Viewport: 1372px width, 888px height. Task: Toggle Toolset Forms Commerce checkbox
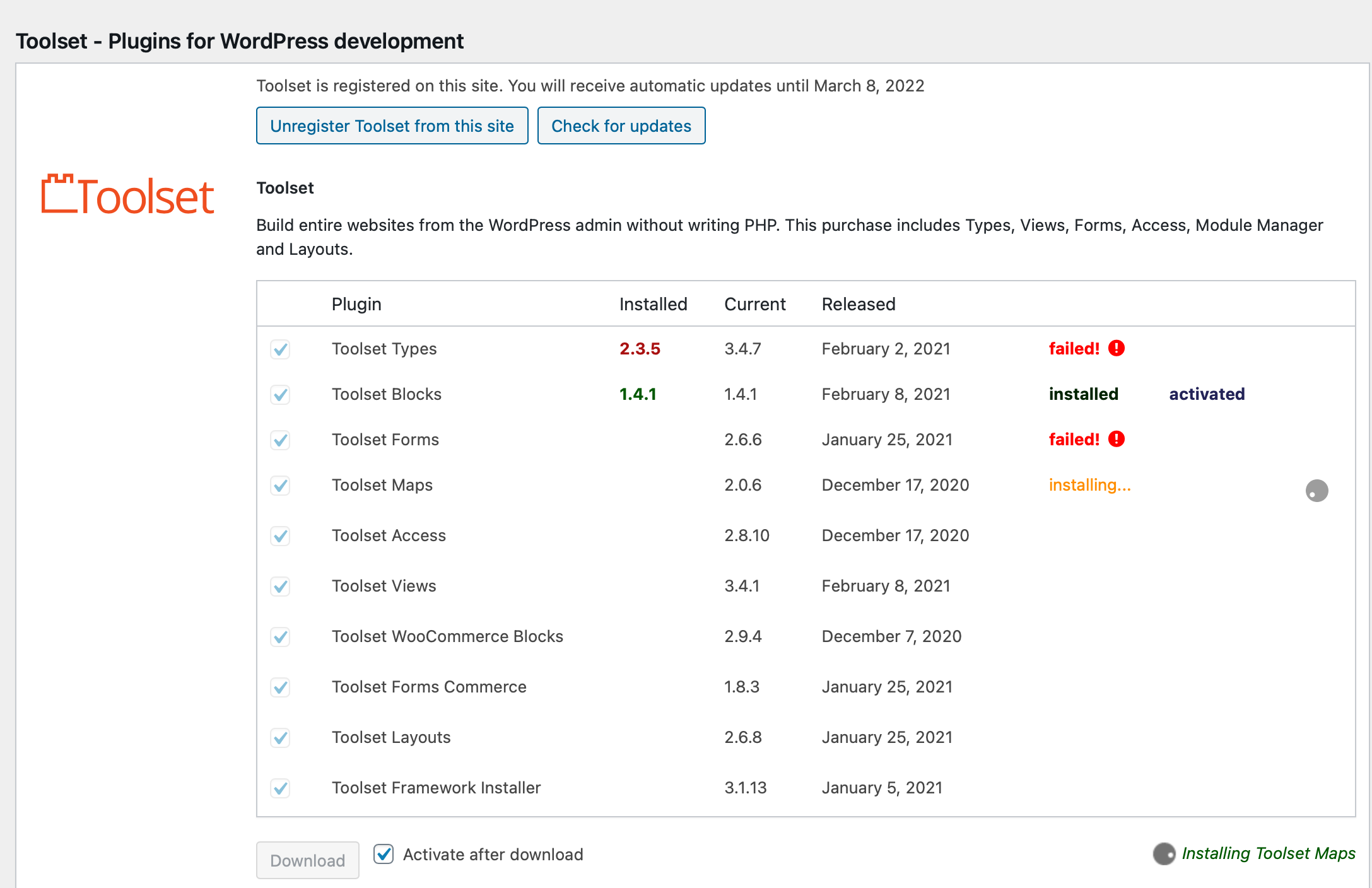pyautogui.click(x=280, y=687)
